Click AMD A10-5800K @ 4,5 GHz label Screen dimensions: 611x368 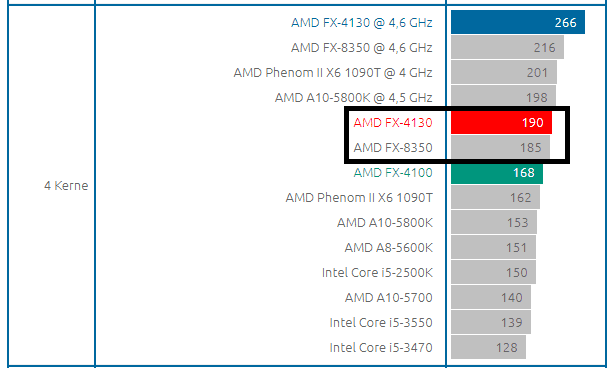point(354,97)
